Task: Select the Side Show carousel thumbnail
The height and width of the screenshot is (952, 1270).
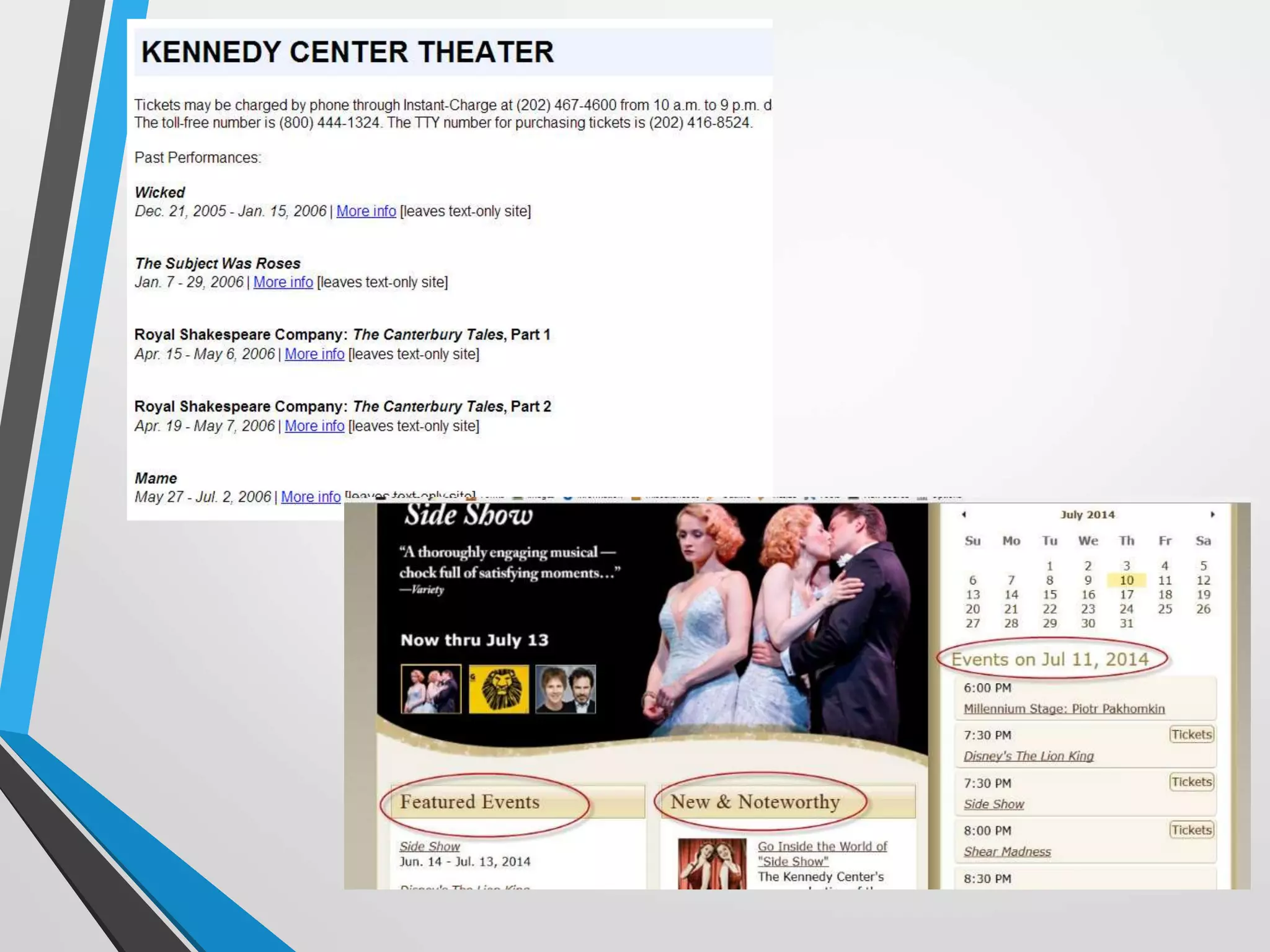Action: [x=431, y=689]
